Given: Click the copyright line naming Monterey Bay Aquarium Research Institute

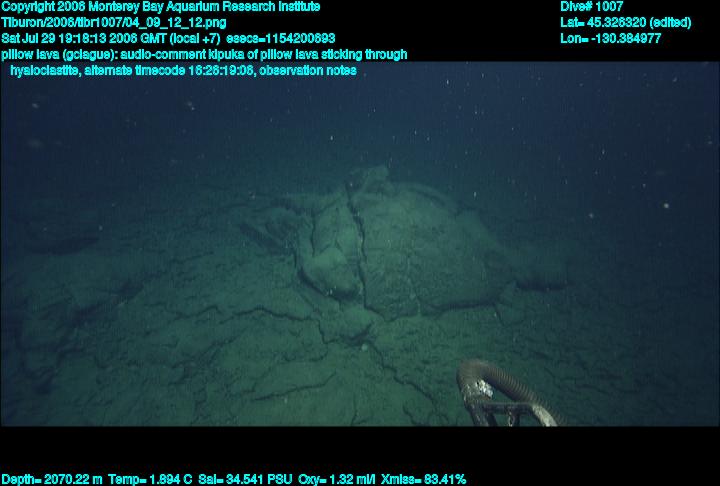Looking at the screenshot, I should click(x=161, y=7).
